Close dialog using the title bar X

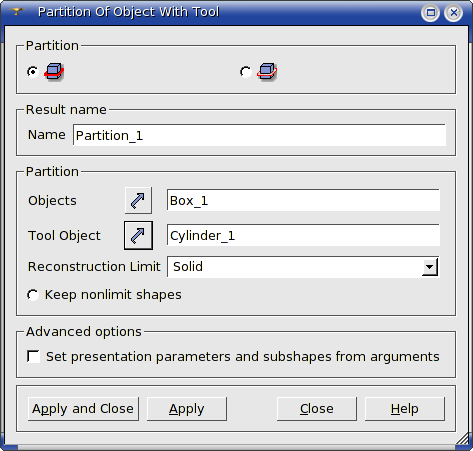453,13
